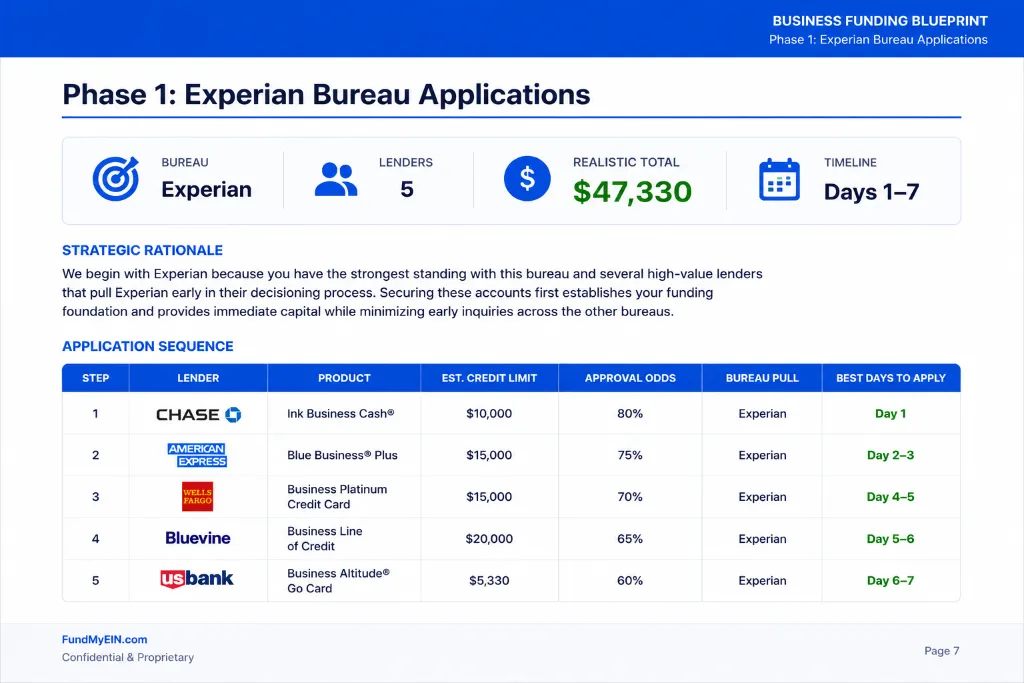The image size is (1024, 683).
Task: Click the Days 1–7 timeline value
Action: pyautogui.click(x=872, y=191)
